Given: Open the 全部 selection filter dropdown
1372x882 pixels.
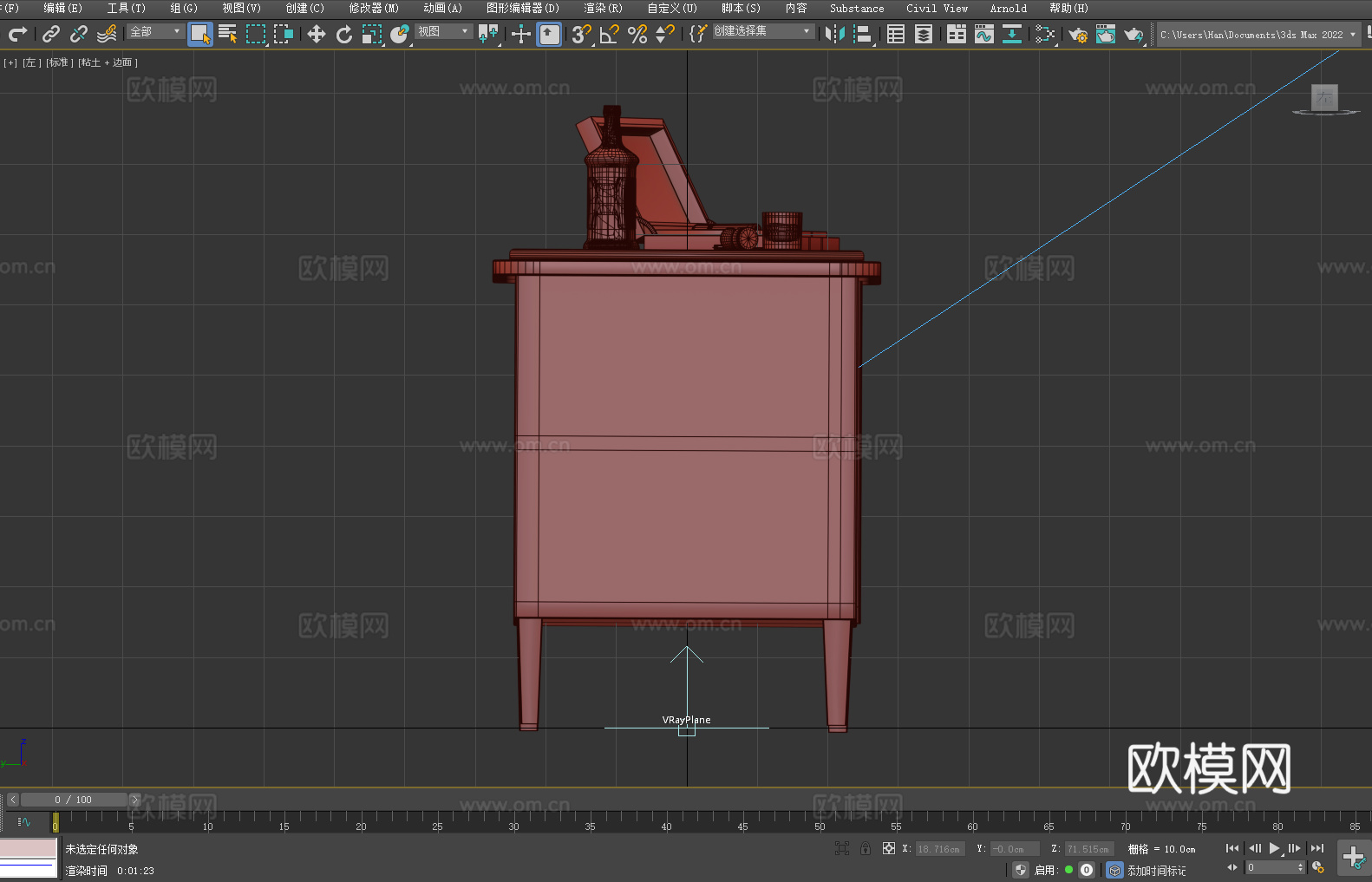Looking at the screenshot, I should [x=155, y=31].
